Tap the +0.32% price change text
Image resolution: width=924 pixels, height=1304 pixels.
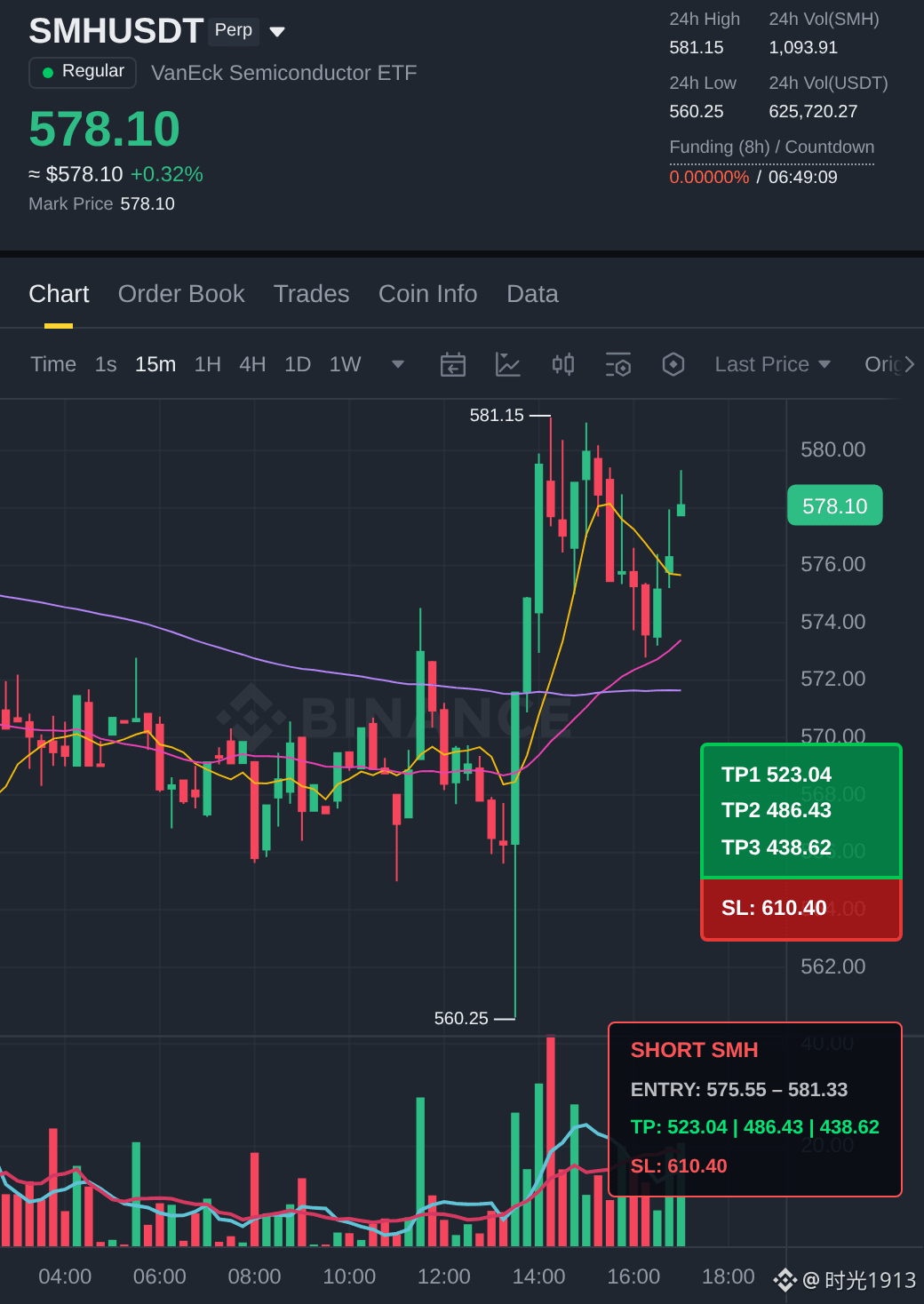coord(167,174)
